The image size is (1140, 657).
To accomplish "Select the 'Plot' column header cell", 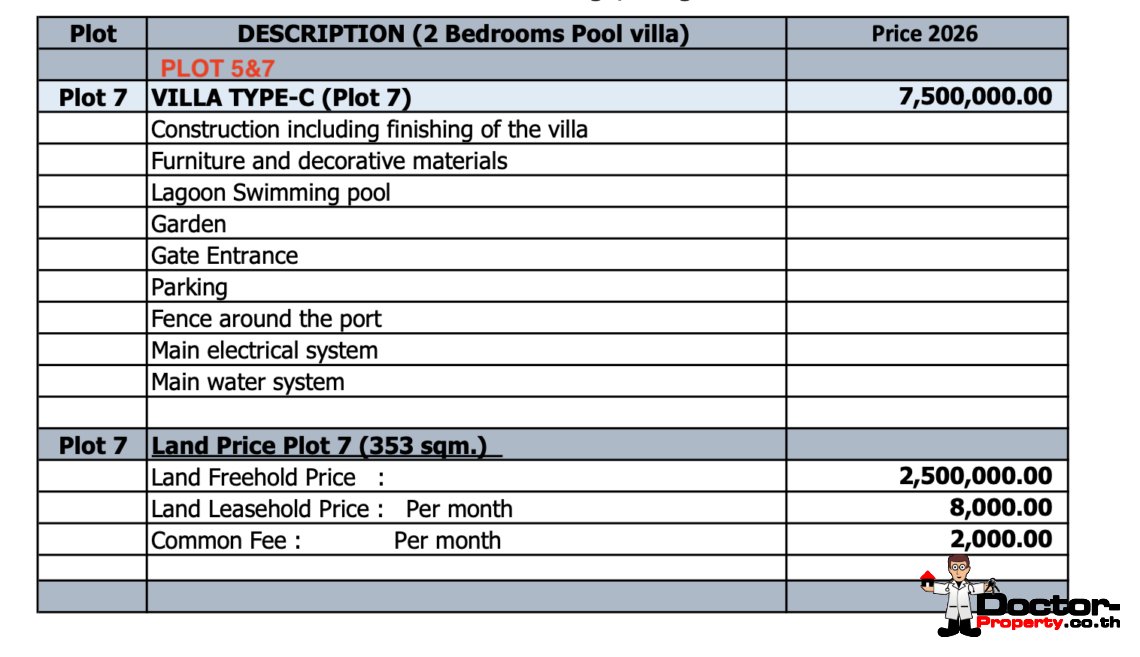I will tap(92, 34).
